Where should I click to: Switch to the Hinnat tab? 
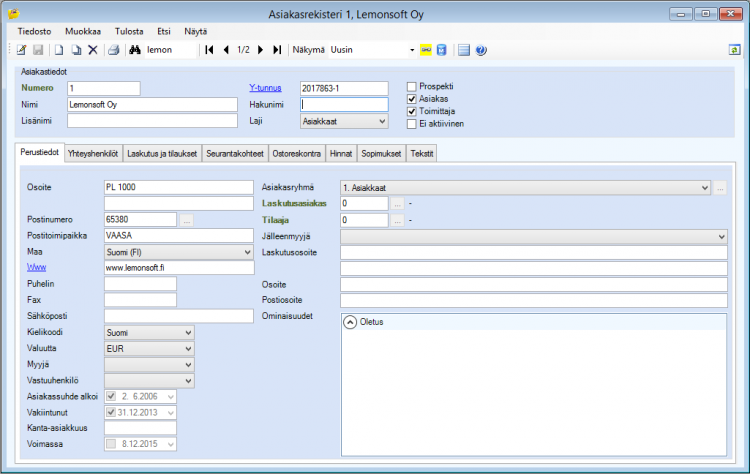(341, 154)
